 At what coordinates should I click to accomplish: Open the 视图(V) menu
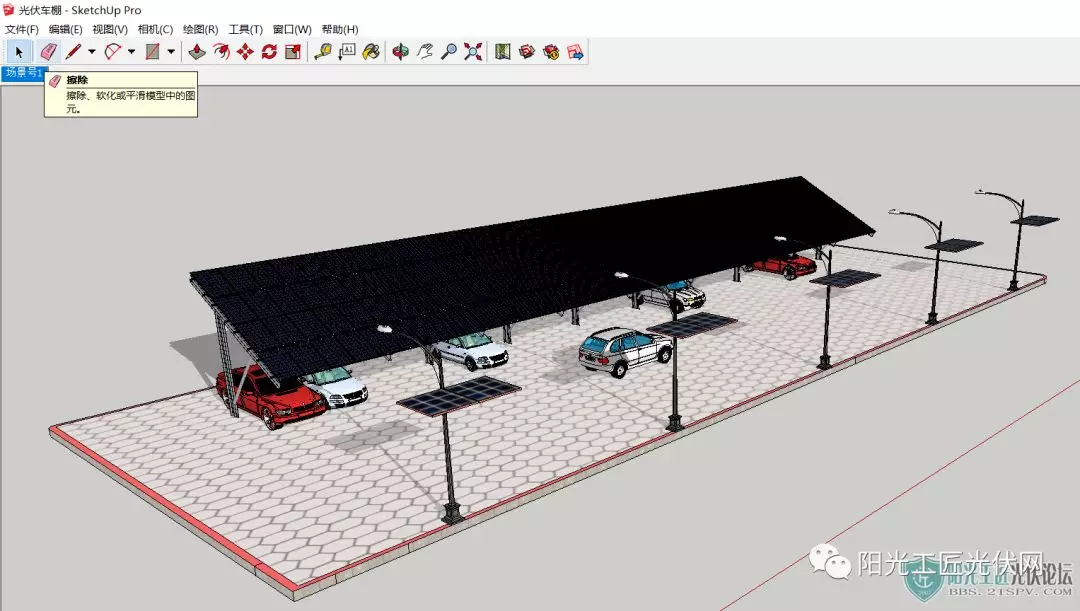coord(110,29)
